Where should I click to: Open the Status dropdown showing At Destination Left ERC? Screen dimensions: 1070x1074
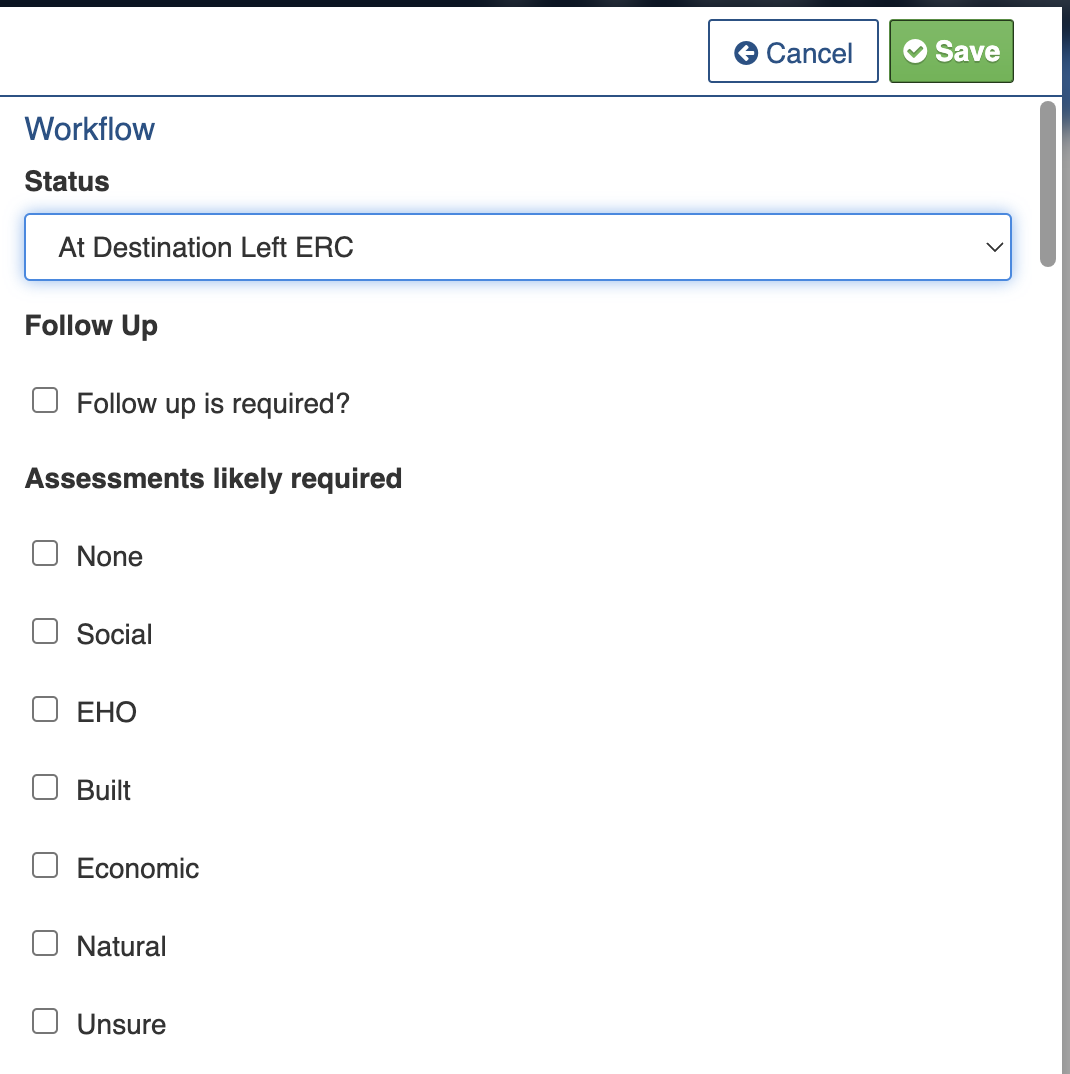(517, 247)
